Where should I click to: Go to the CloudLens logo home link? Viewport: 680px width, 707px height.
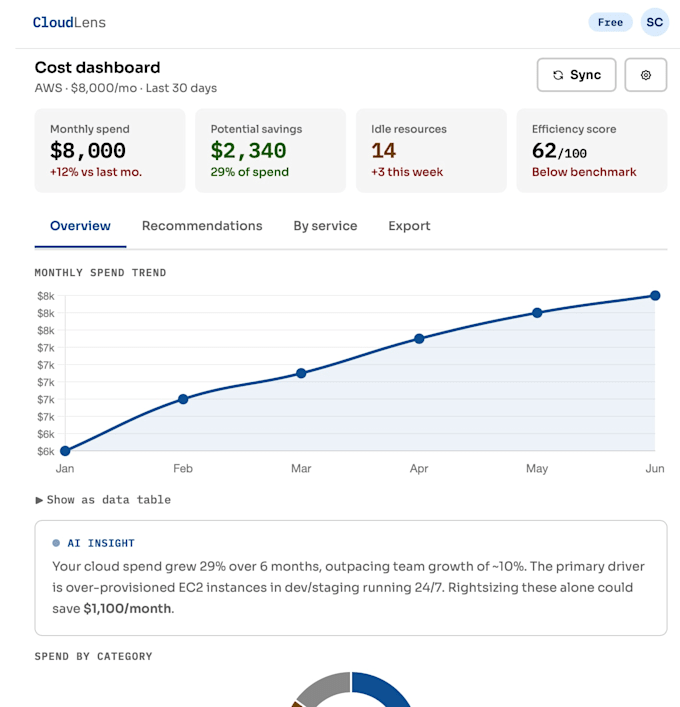pos(69,22)
